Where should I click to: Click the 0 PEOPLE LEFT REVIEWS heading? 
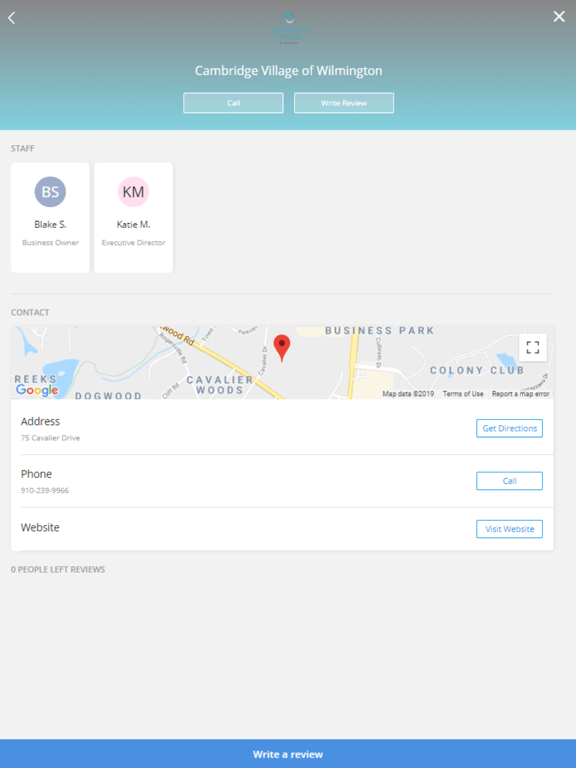click(x=58, y=569)
